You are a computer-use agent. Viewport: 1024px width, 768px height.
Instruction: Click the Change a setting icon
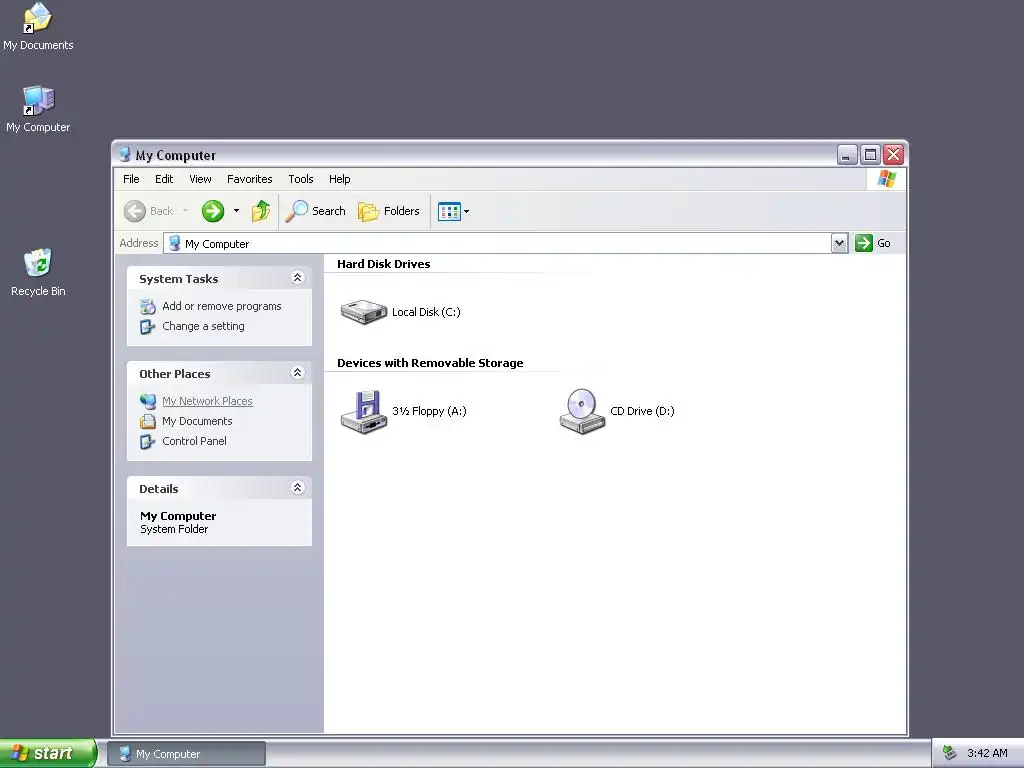tap(148, 327)
